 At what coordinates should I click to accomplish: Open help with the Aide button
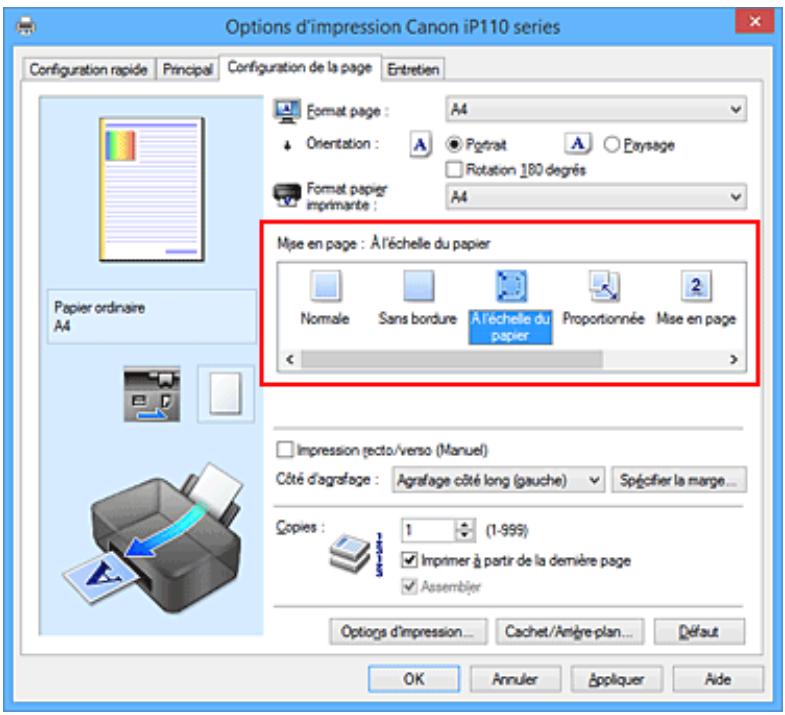718,679
